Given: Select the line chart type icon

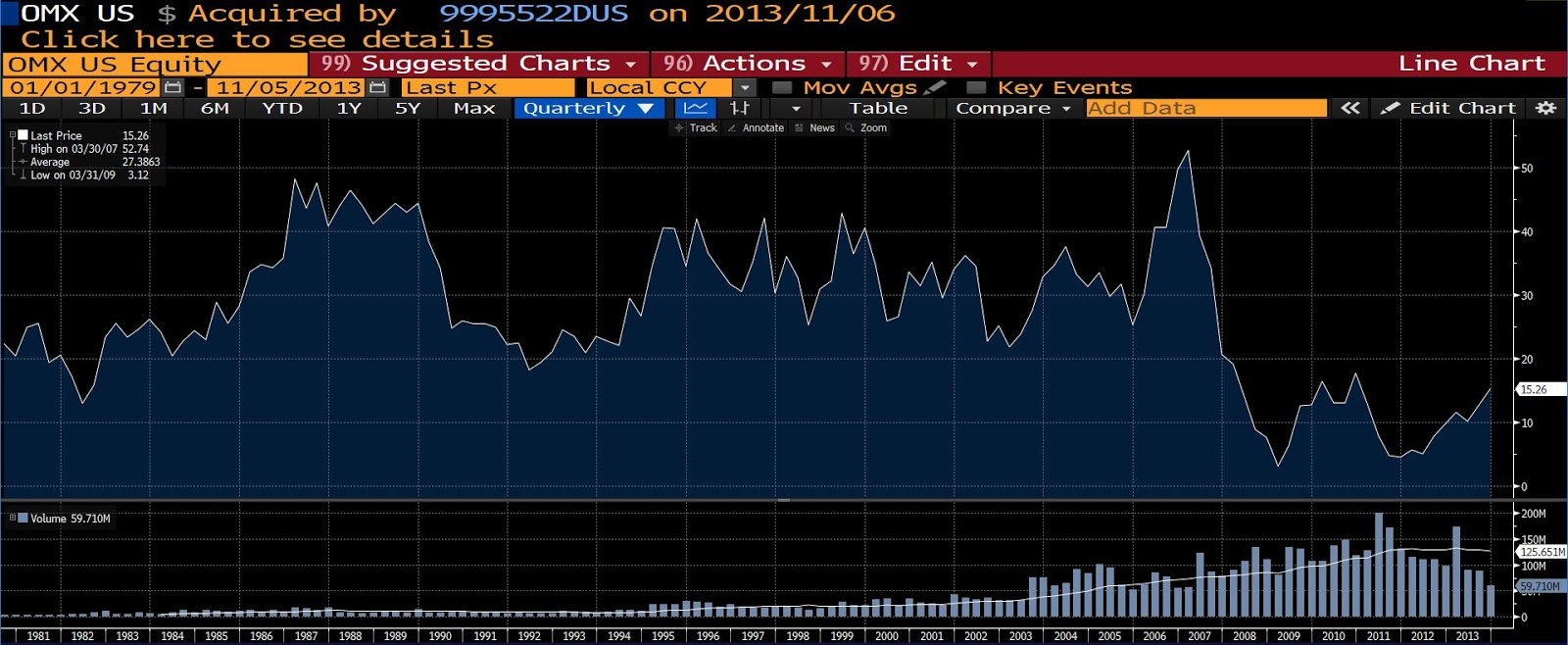Looking at the screenshot, I should click(x=695, y=108).
